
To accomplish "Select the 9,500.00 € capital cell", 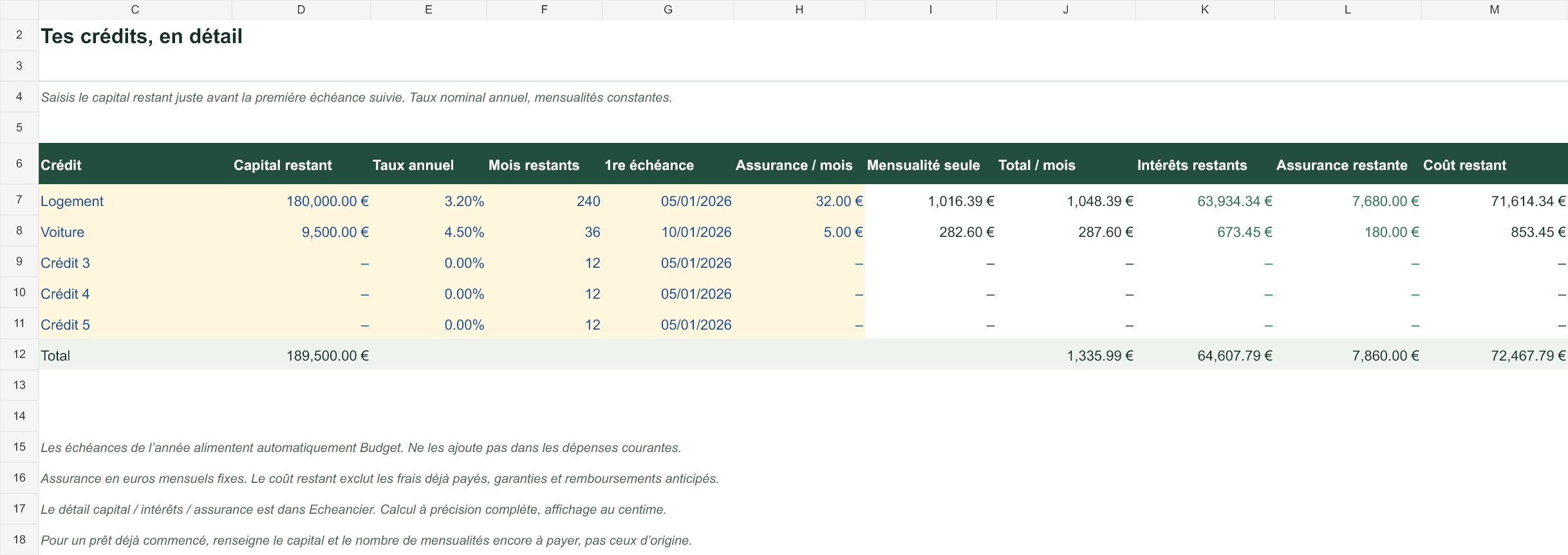I will tap(301, 232).
